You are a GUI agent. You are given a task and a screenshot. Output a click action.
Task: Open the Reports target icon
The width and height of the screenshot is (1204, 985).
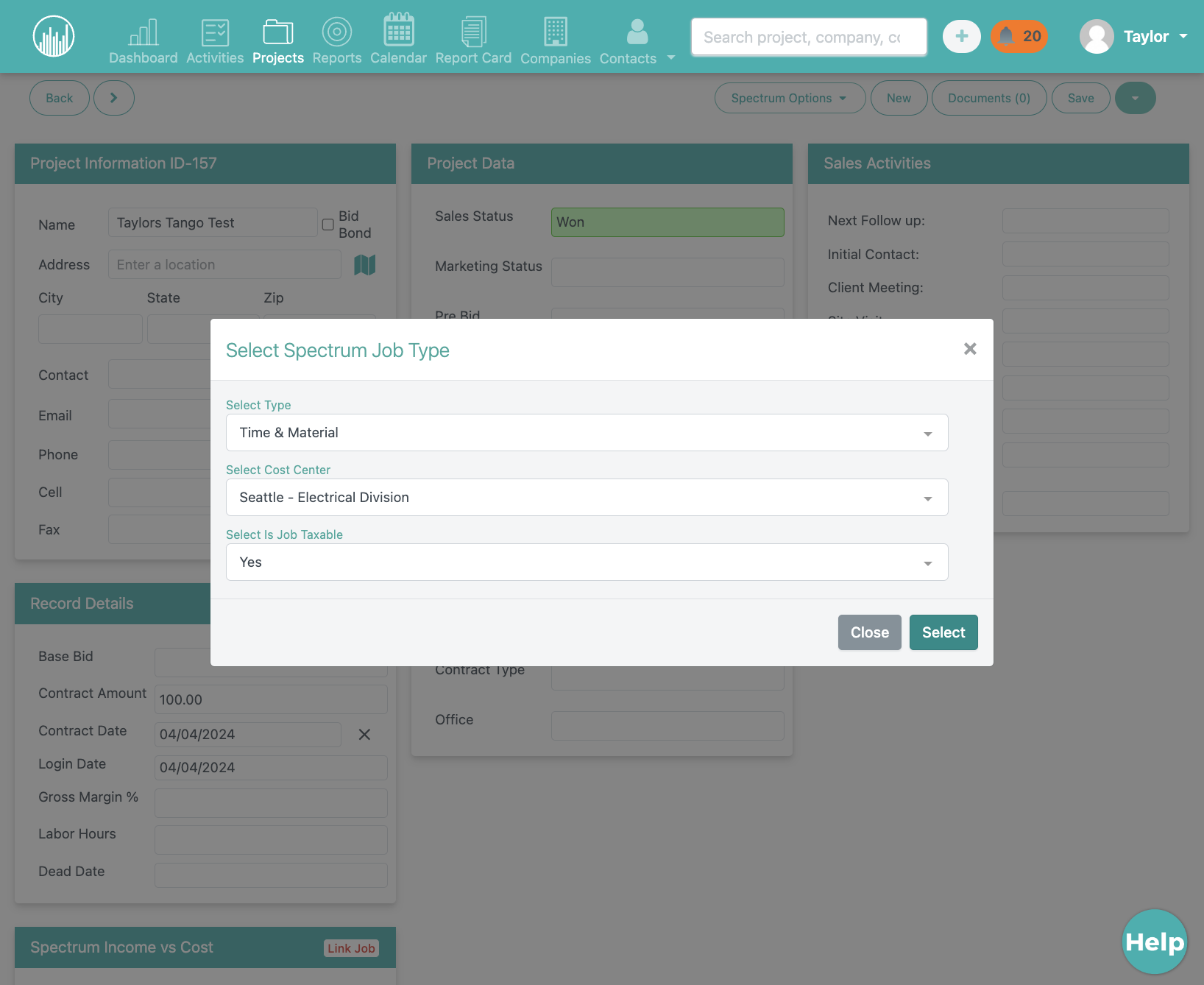[x=337, y=32]
